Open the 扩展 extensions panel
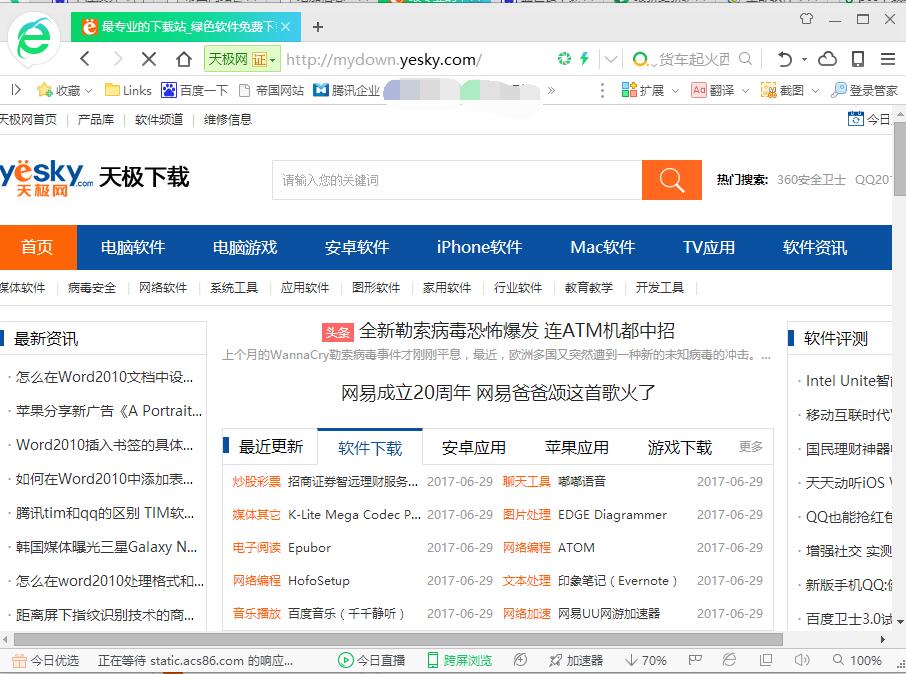Screen dimensions: 906x674 click(x=640, y=90)
